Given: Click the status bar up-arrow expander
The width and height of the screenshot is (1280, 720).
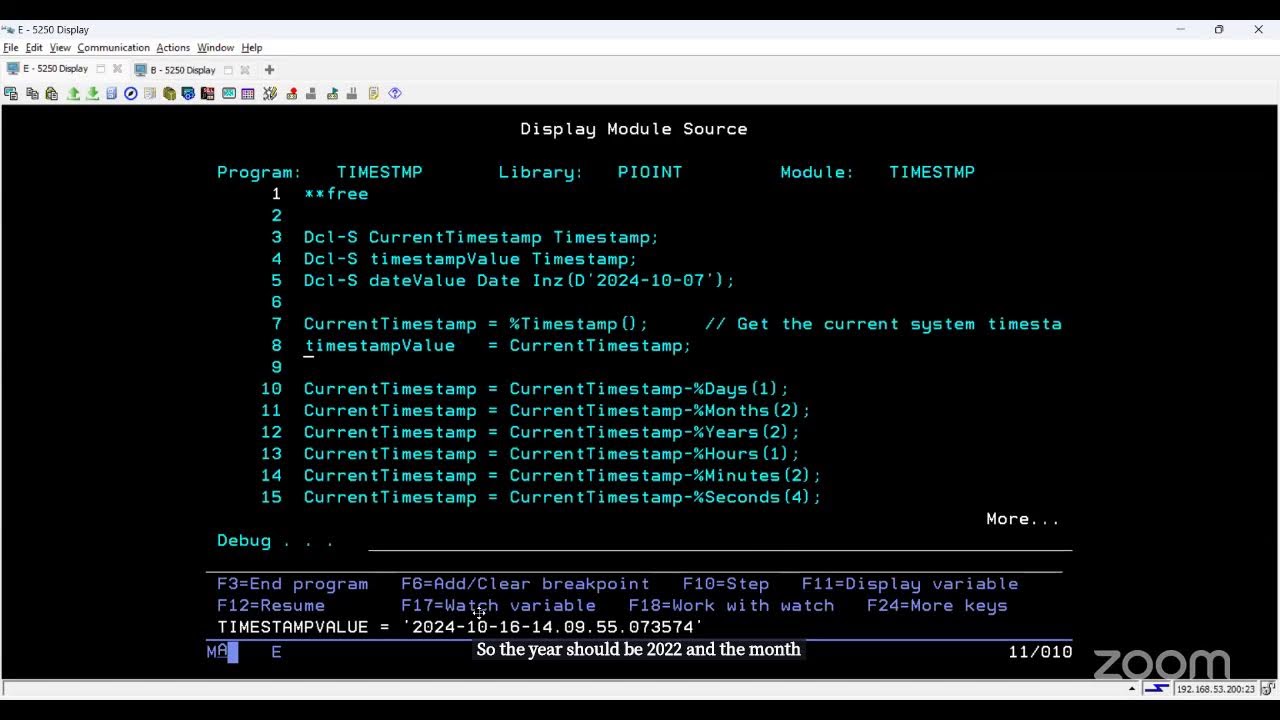Looking at the screenshot, I should 1132,689.
